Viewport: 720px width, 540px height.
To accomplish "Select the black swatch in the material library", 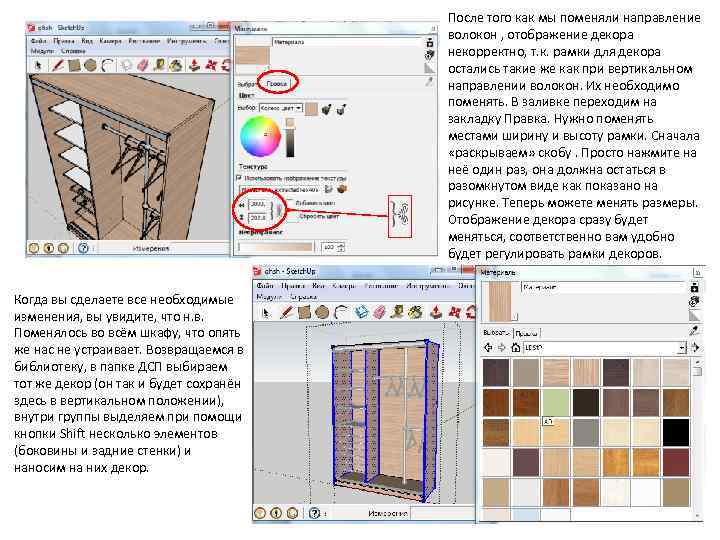I will [x=675, y=432].
